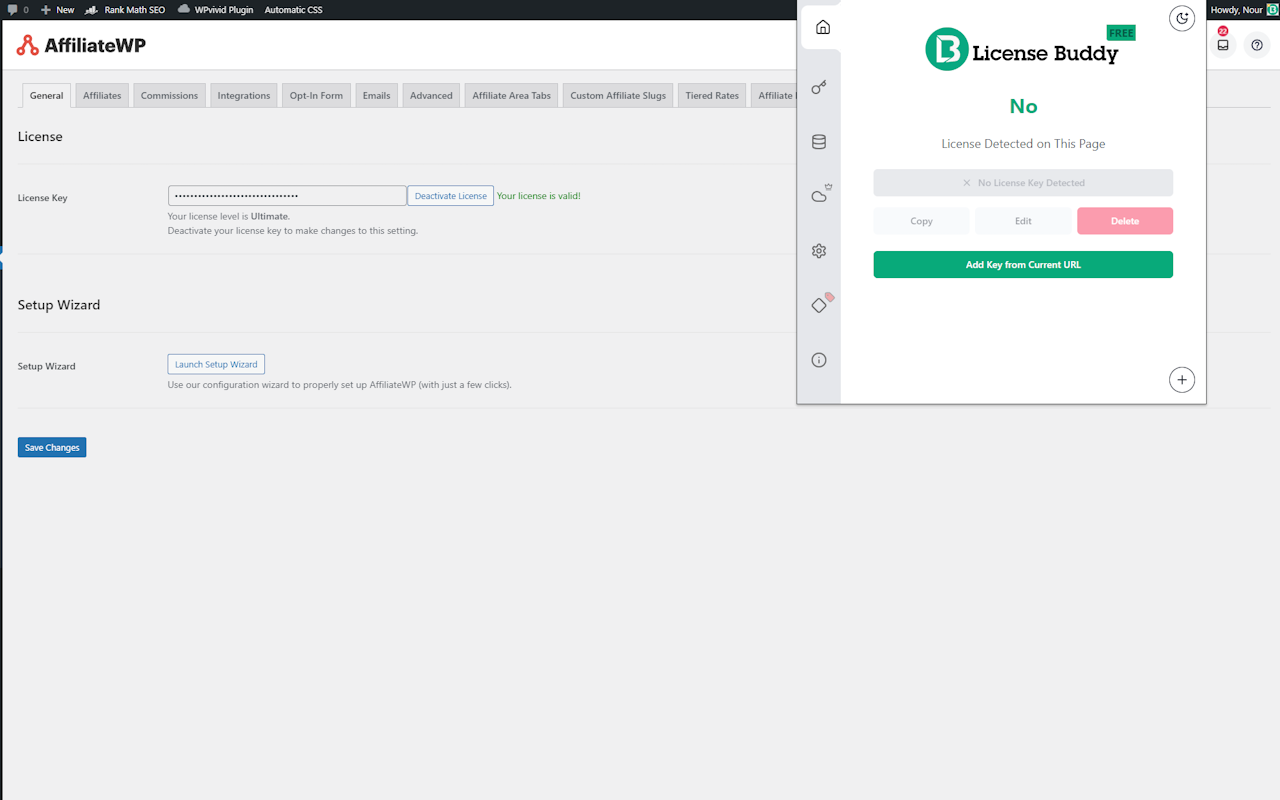Open Rank Math SEO admin bar menu

pyautogui.click(x=125, y=10)
